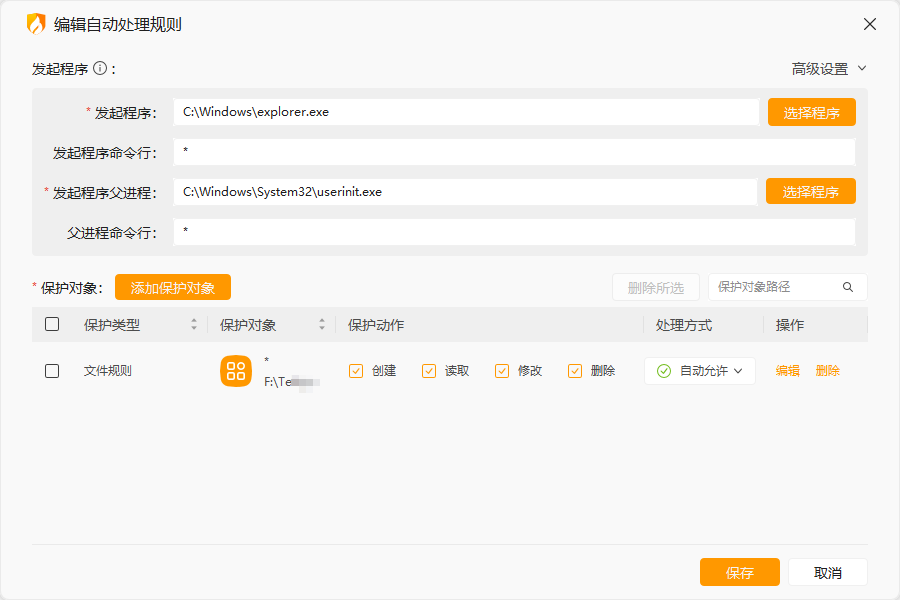The height and width of the screenshot is (600, 900).
Task: Uncheck the 修改 action checkbox
Action: [502, 371]
